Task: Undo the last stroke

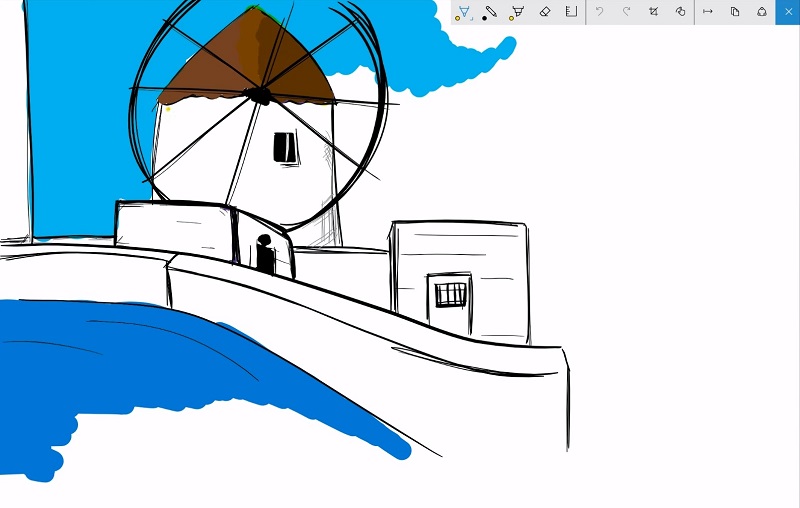Action: click(x=599, y=11)
